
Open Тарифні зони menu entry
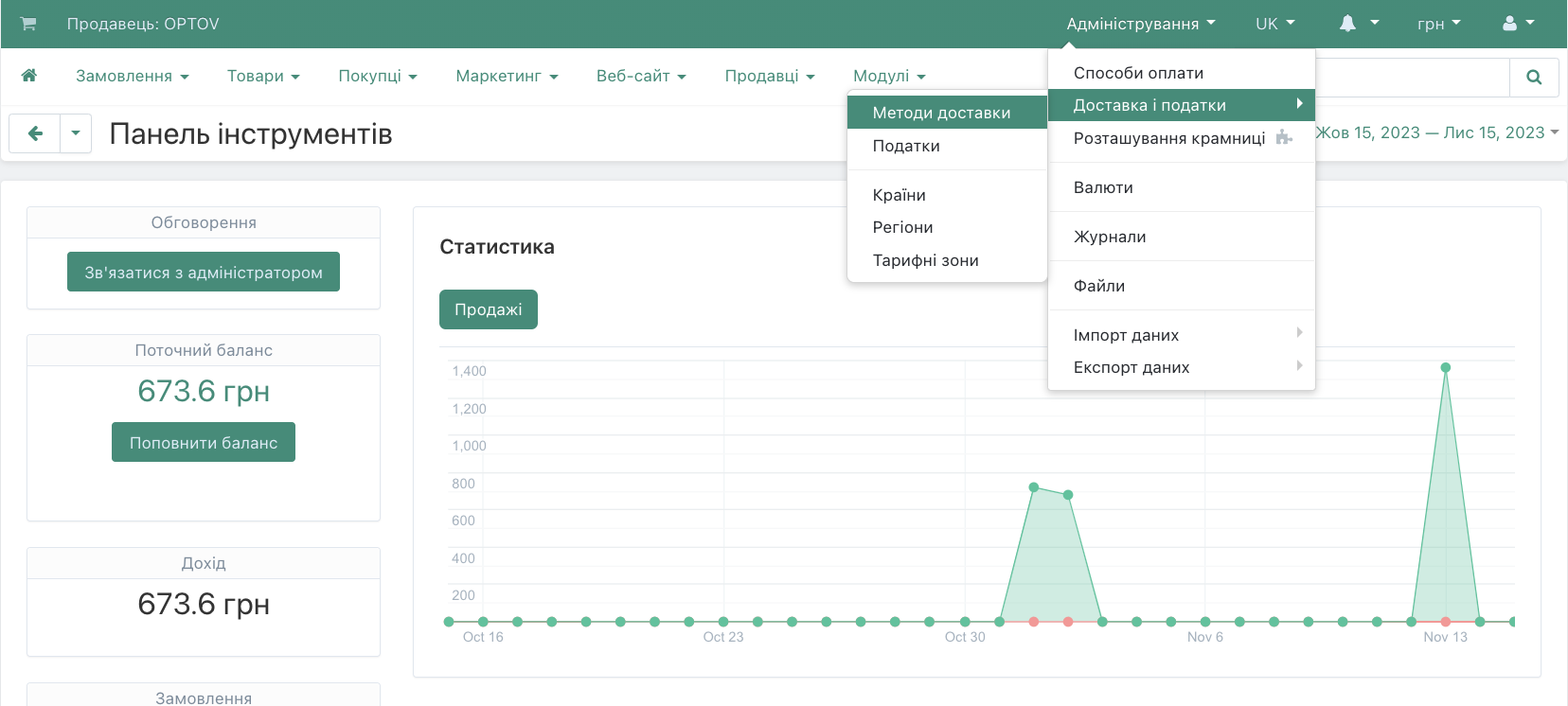[925, 260]
